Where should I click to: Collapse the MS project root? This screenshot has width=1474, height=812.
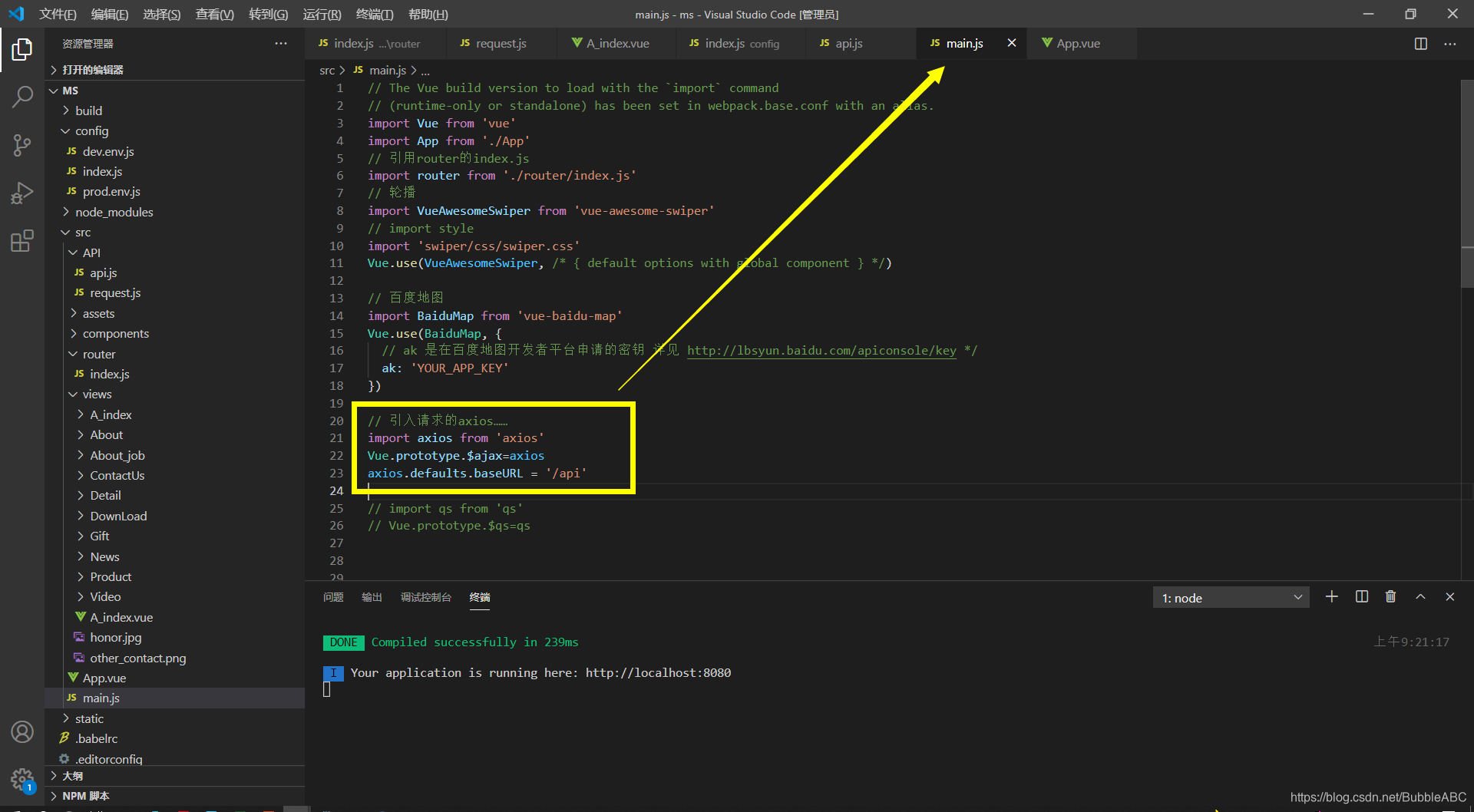(x=175, y=91)
